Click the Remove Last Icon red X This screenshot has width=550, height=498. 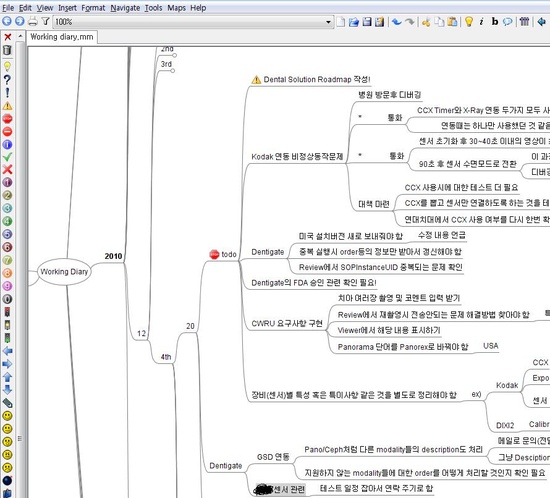[x=7, y=37]
